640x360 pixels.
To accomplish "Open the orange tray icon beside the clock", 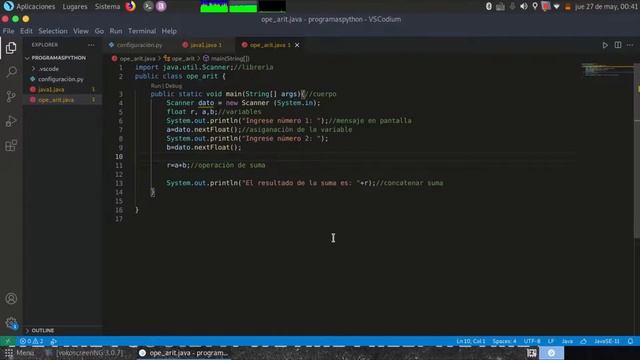I will [x=567, y=7].
